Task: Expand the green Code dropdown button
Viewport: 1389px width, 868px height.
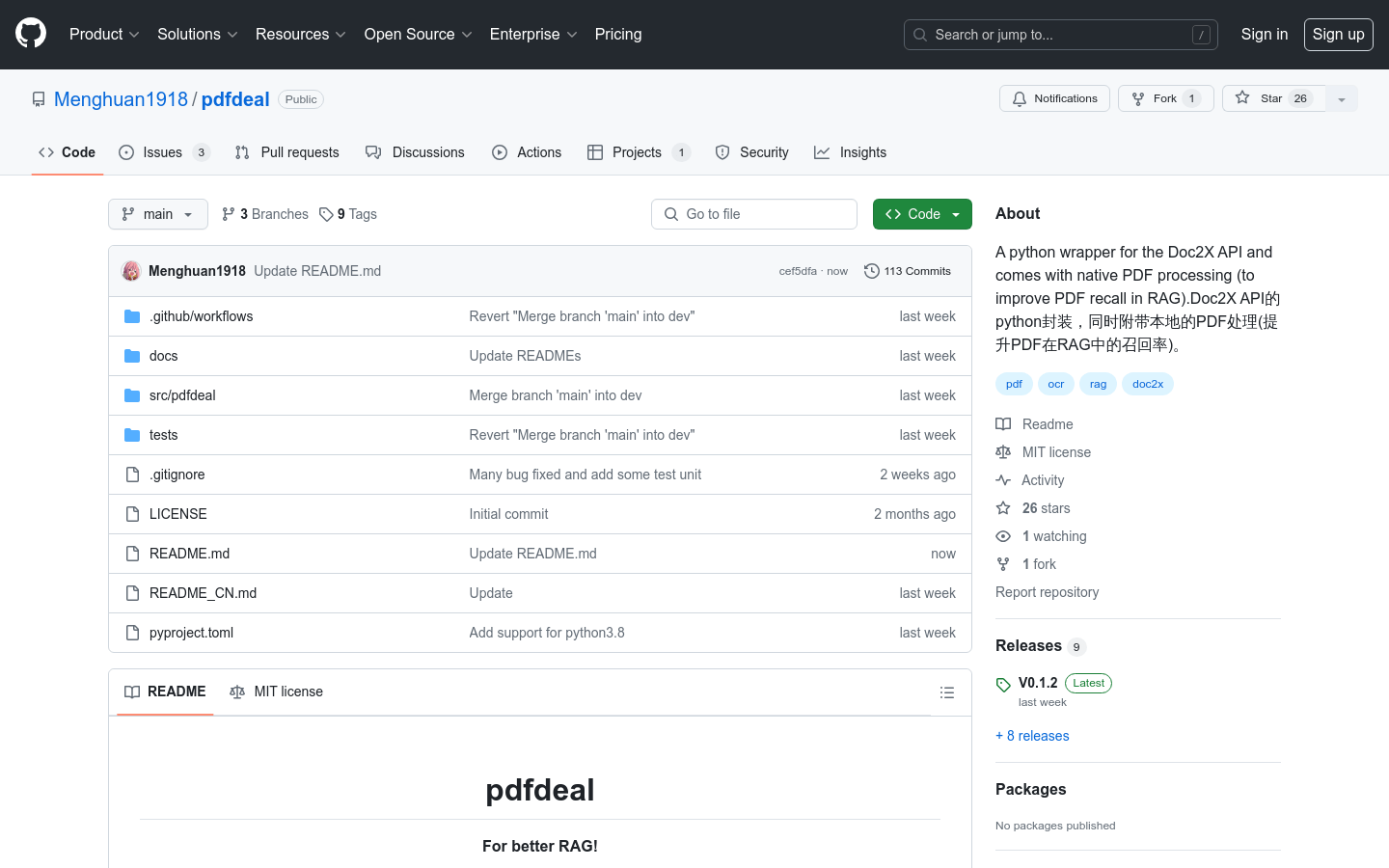Action: (922, 214)
